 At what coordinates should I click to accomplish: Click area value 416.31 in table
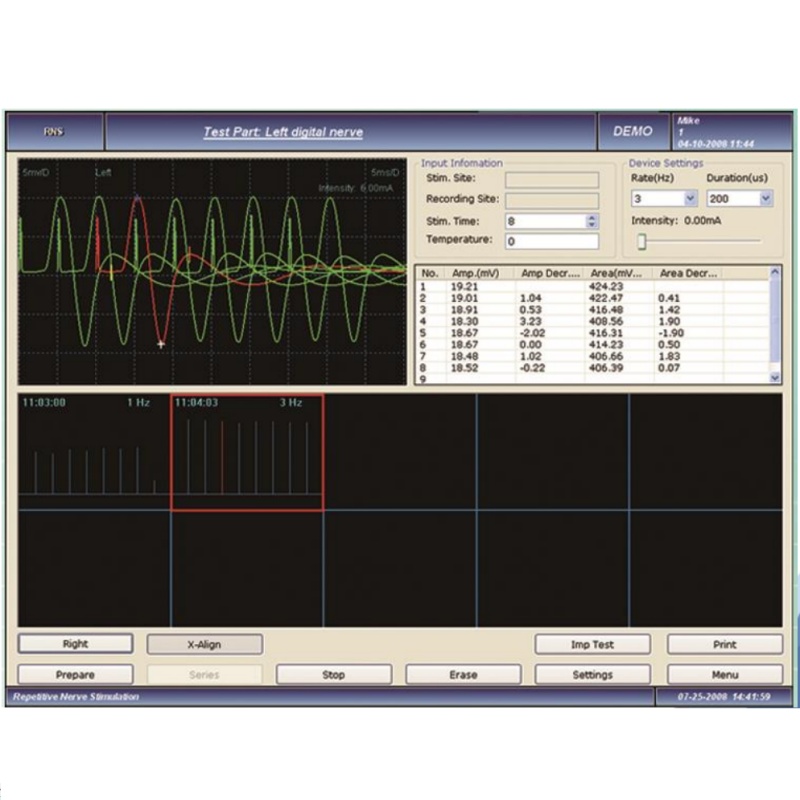pyautogui.click(x=606, y=333)
